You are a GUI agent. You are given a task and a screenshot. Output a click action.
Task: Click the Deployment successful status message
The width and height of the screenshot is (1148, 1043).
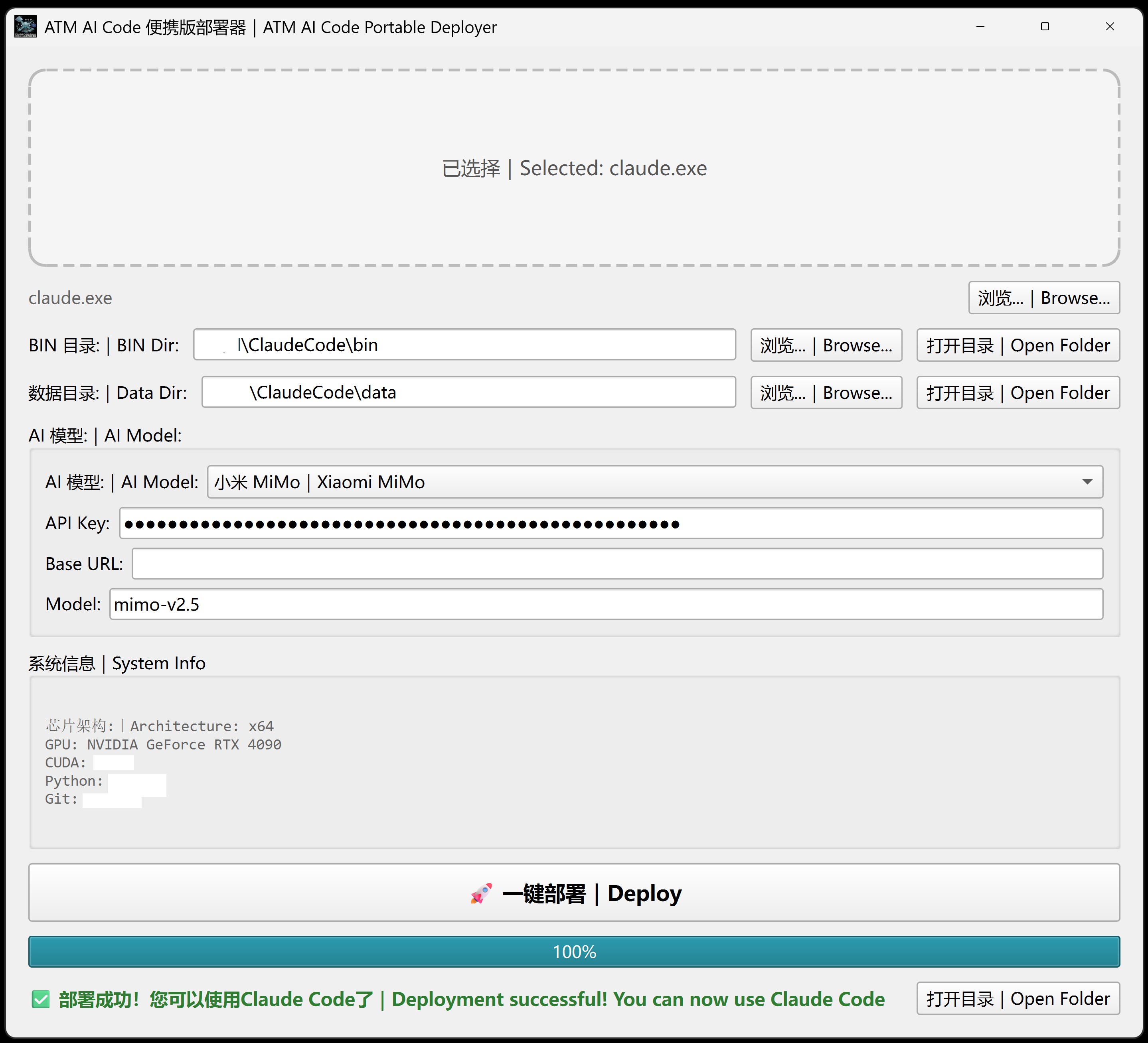(472, 999)
